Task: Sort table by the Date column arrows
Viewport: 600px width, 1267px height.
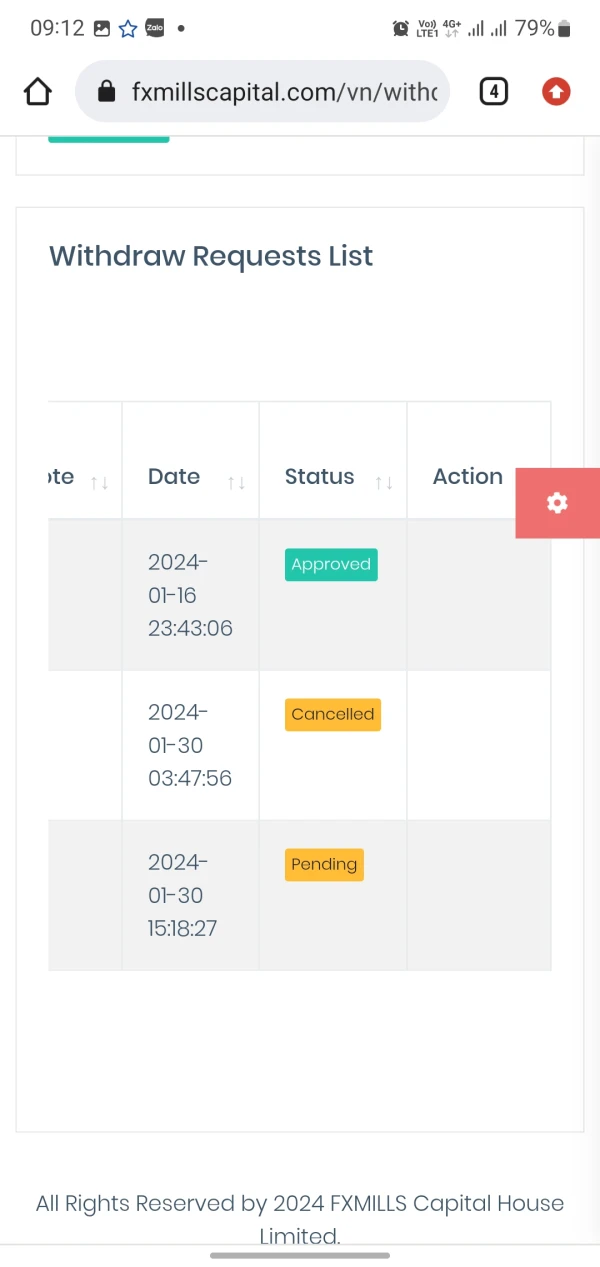Action: (236, 483)
